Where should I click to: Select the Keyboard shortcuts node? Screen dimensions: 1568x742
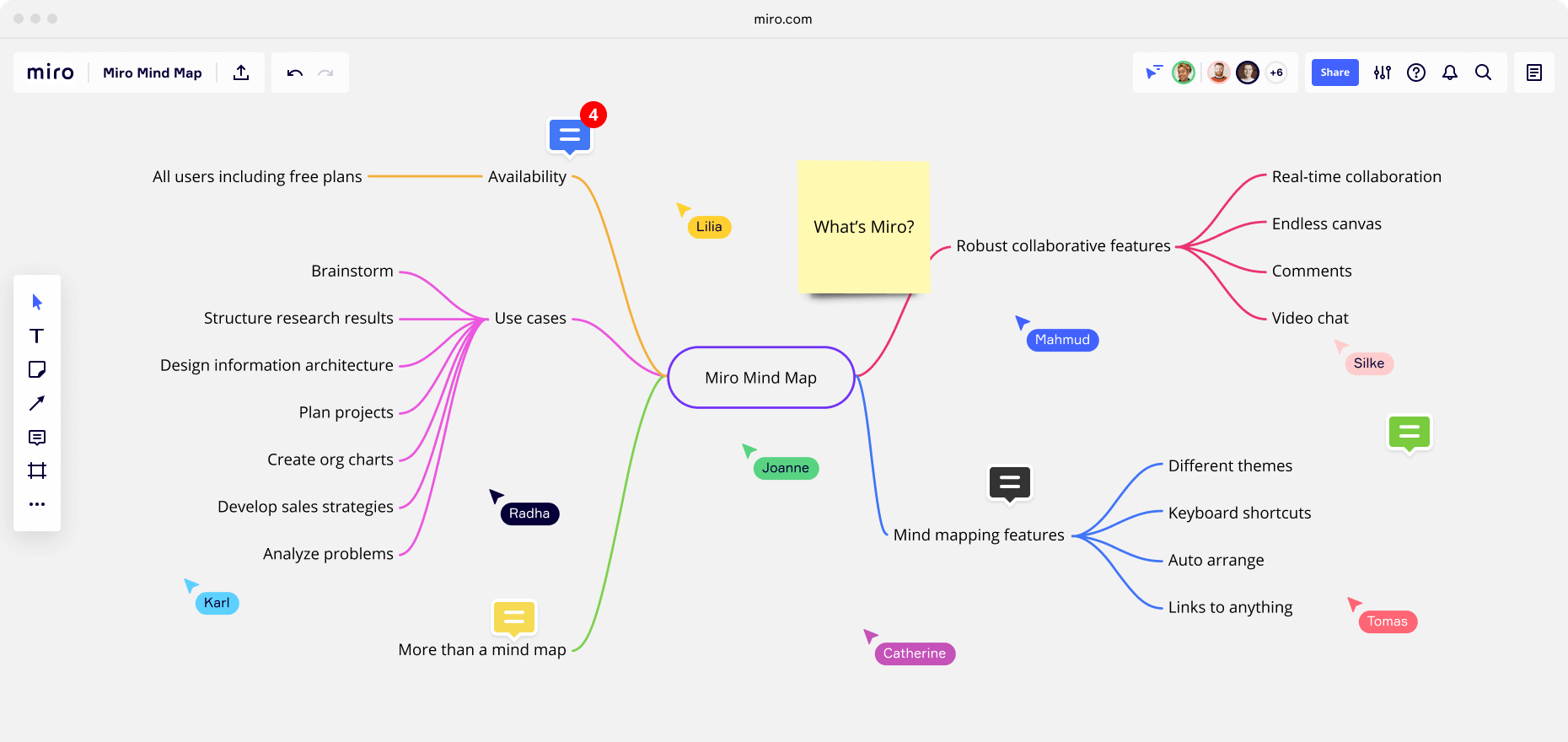pyautogui.click(x=1239, y=513)
